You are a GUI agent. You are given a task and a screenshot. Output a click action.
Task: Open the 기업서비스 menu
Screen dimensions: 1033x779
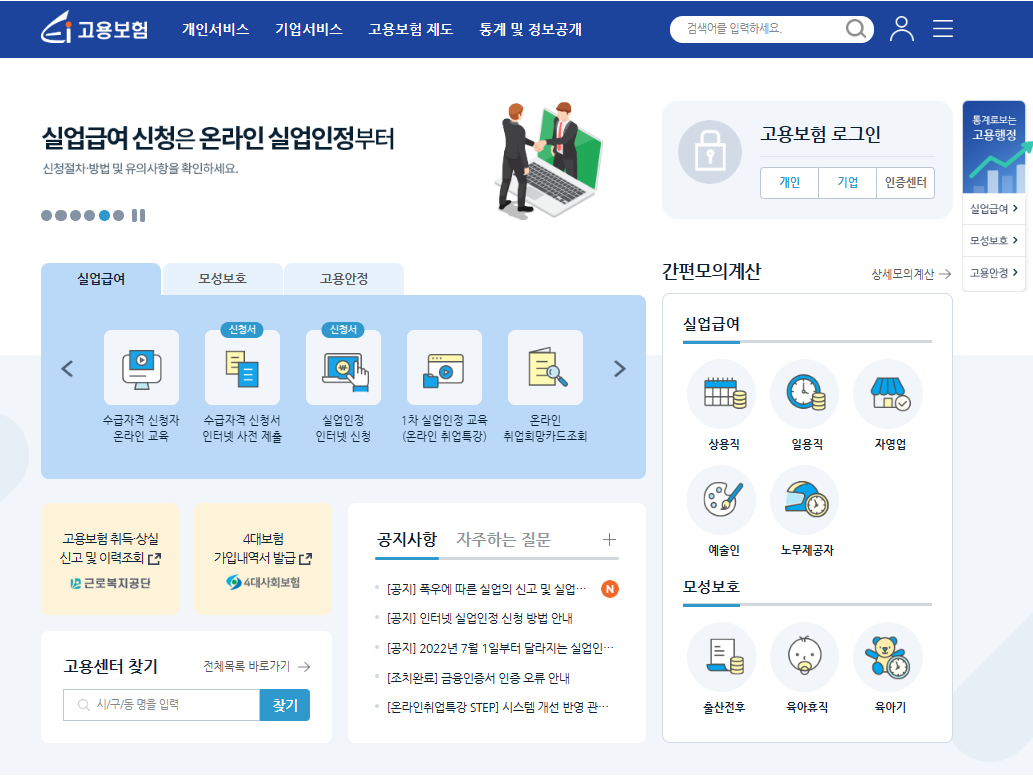[309, 29]
